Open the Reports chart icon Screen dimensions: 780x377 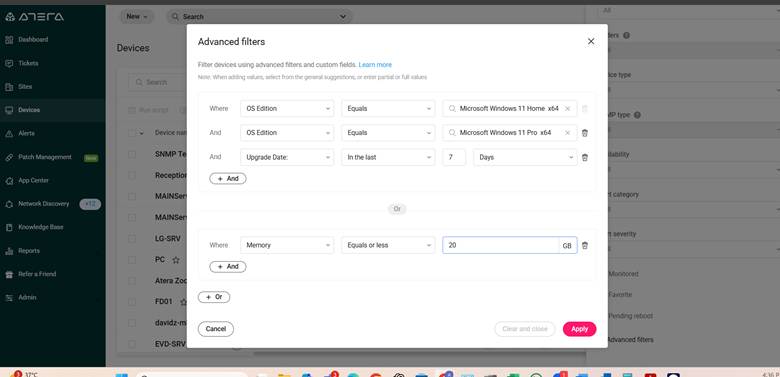(x=9, y=251)
